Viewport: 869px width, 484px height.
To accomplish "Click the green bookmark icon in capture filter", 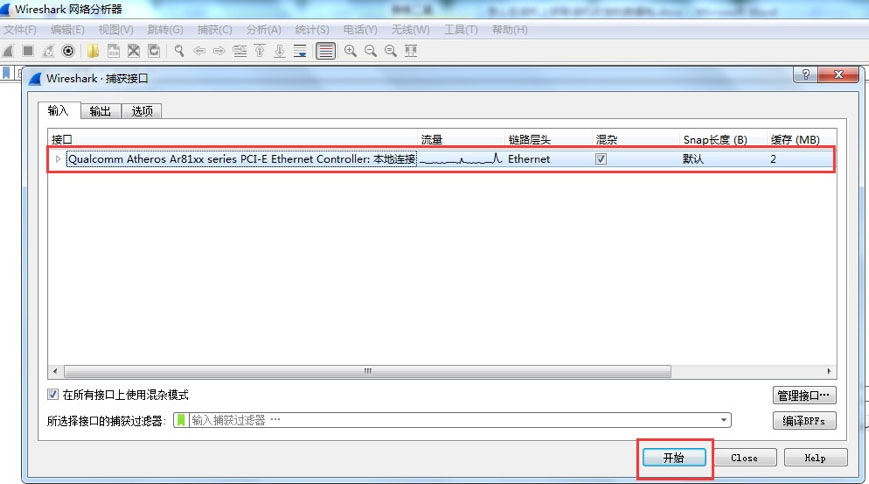I will pos(181,420).
